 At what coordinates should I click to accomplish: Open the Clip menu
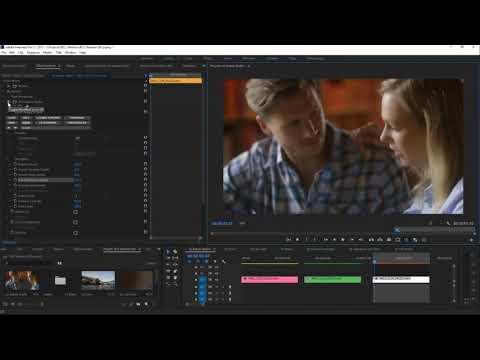tap(21, 53)
